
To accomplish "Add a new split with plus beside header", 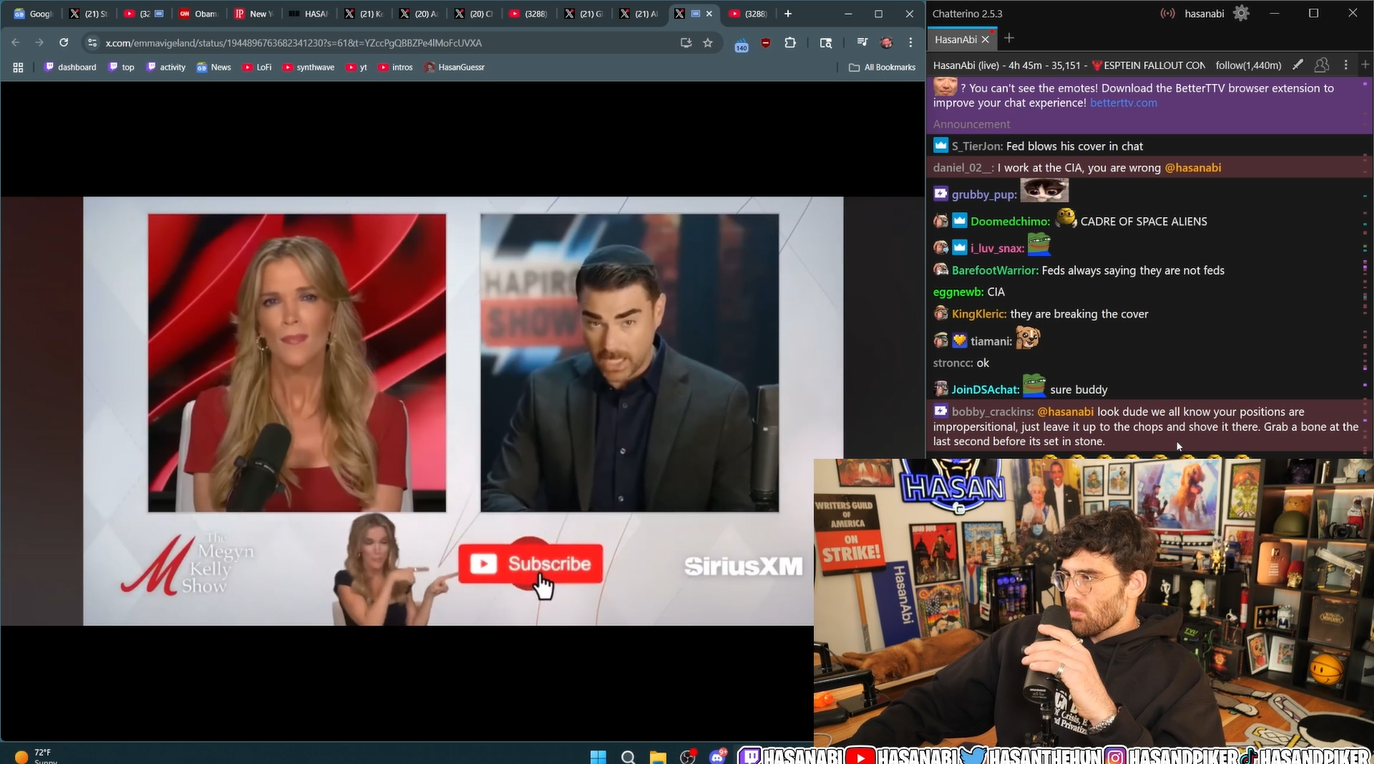I will point(1366,65).
